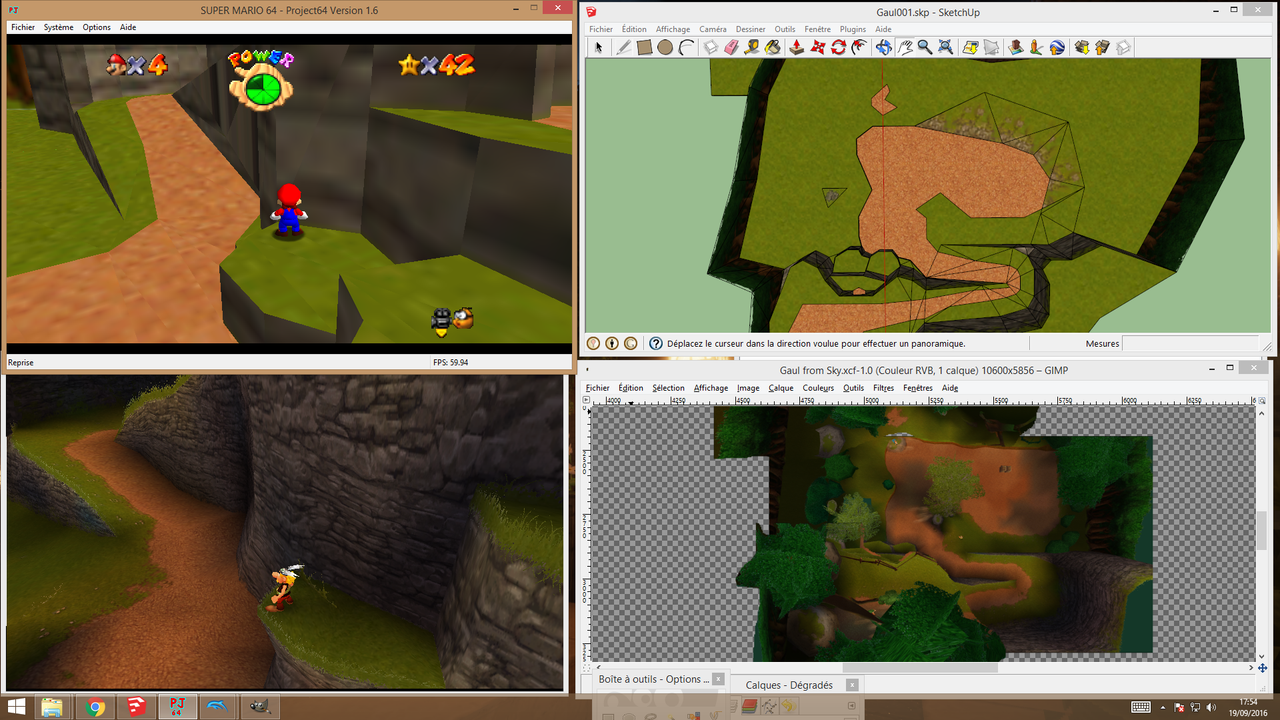
Task: Open Caméra menu in SketchUp
Action: [713, 29]
